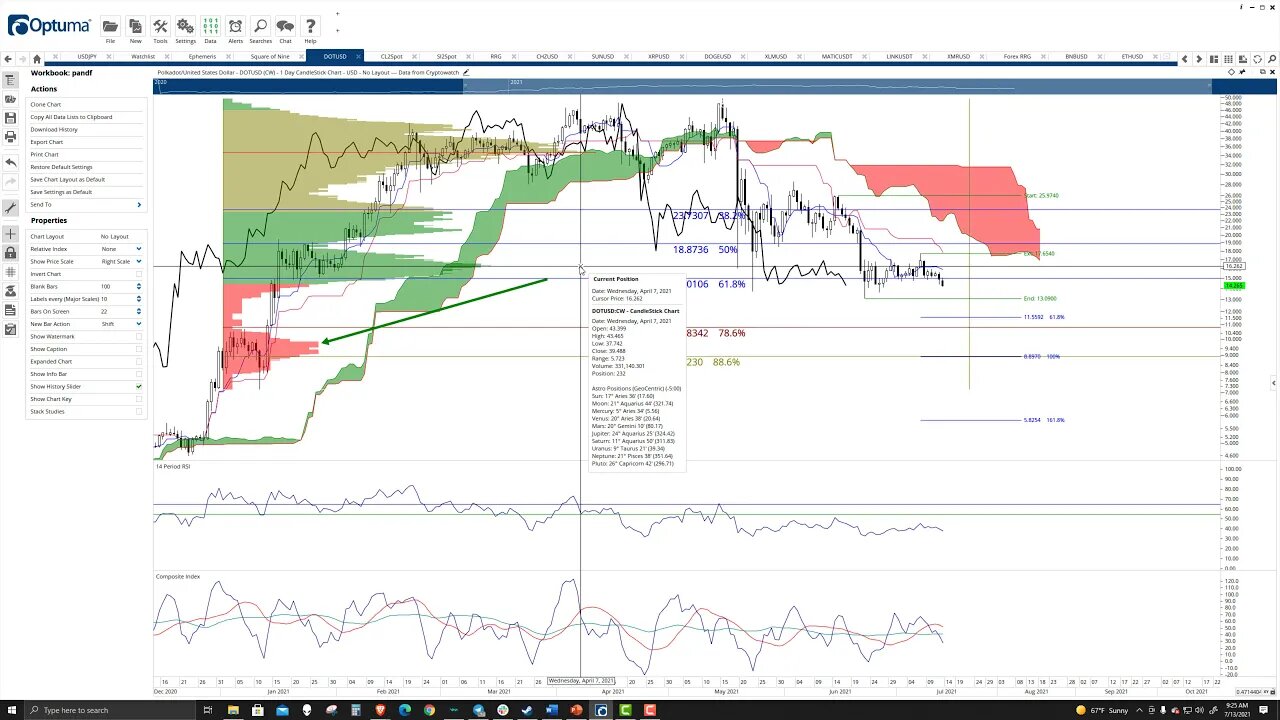1280x720 pixels.
Task: Open the Help question mark icon
Action: pyautogui.click(x=310, y=28)
